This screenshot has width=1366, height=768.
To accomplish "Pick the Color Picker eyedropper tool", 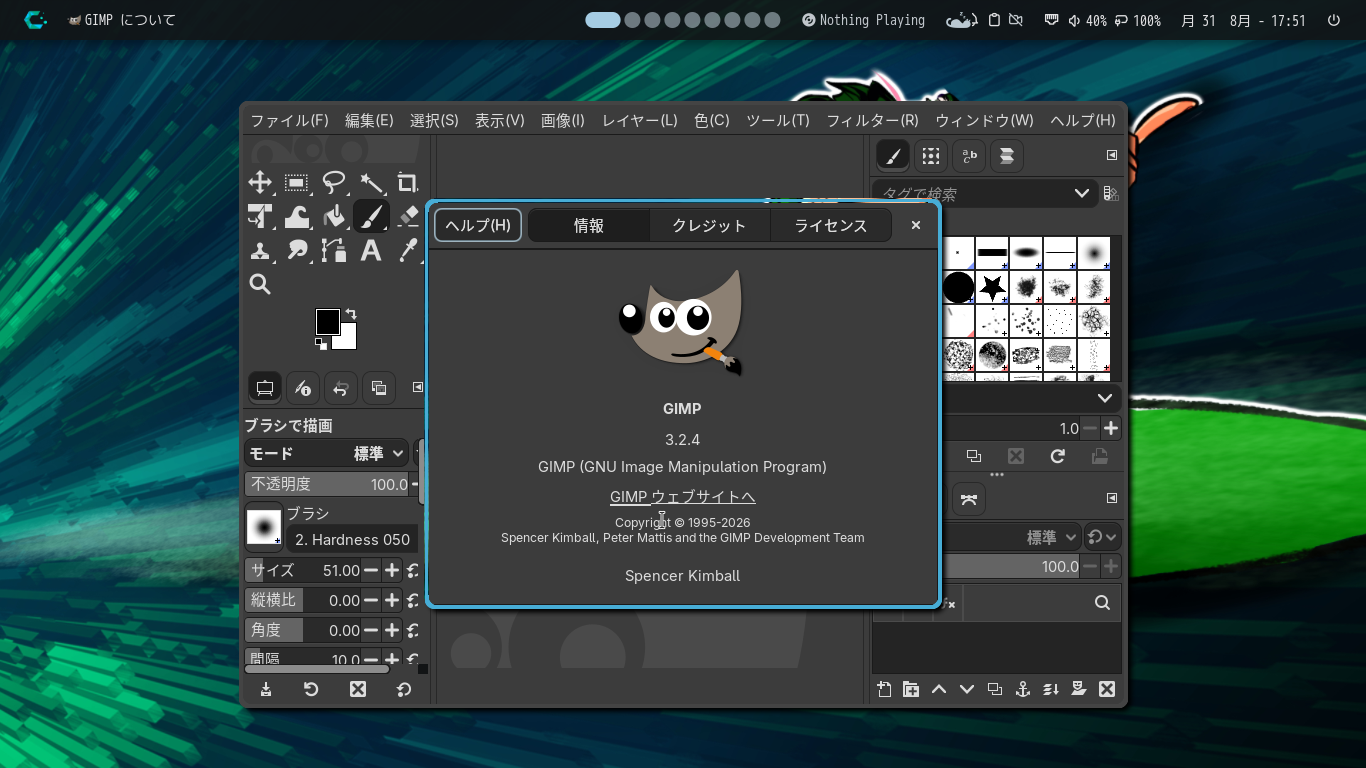I will click(407, 250).
